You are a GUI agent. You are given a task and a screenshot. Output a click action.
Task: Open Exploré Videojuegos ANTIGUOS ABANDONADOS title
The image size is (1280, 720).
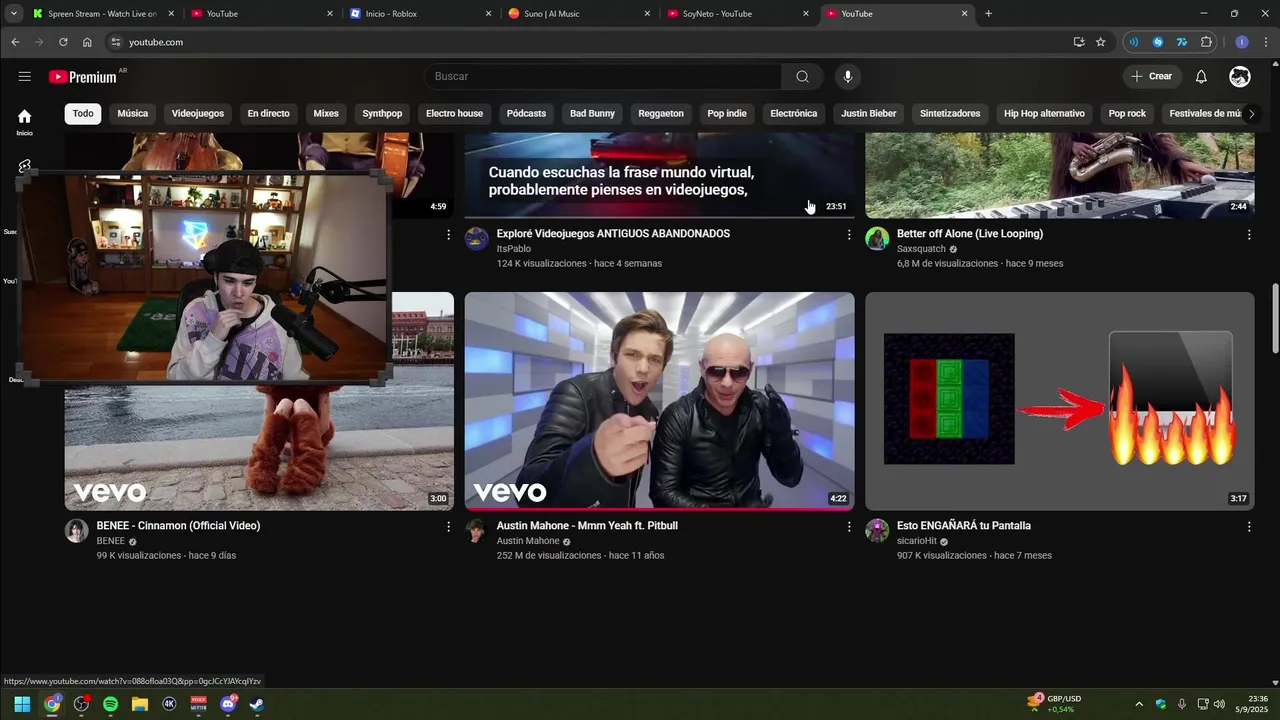click(x=613, y=234)
